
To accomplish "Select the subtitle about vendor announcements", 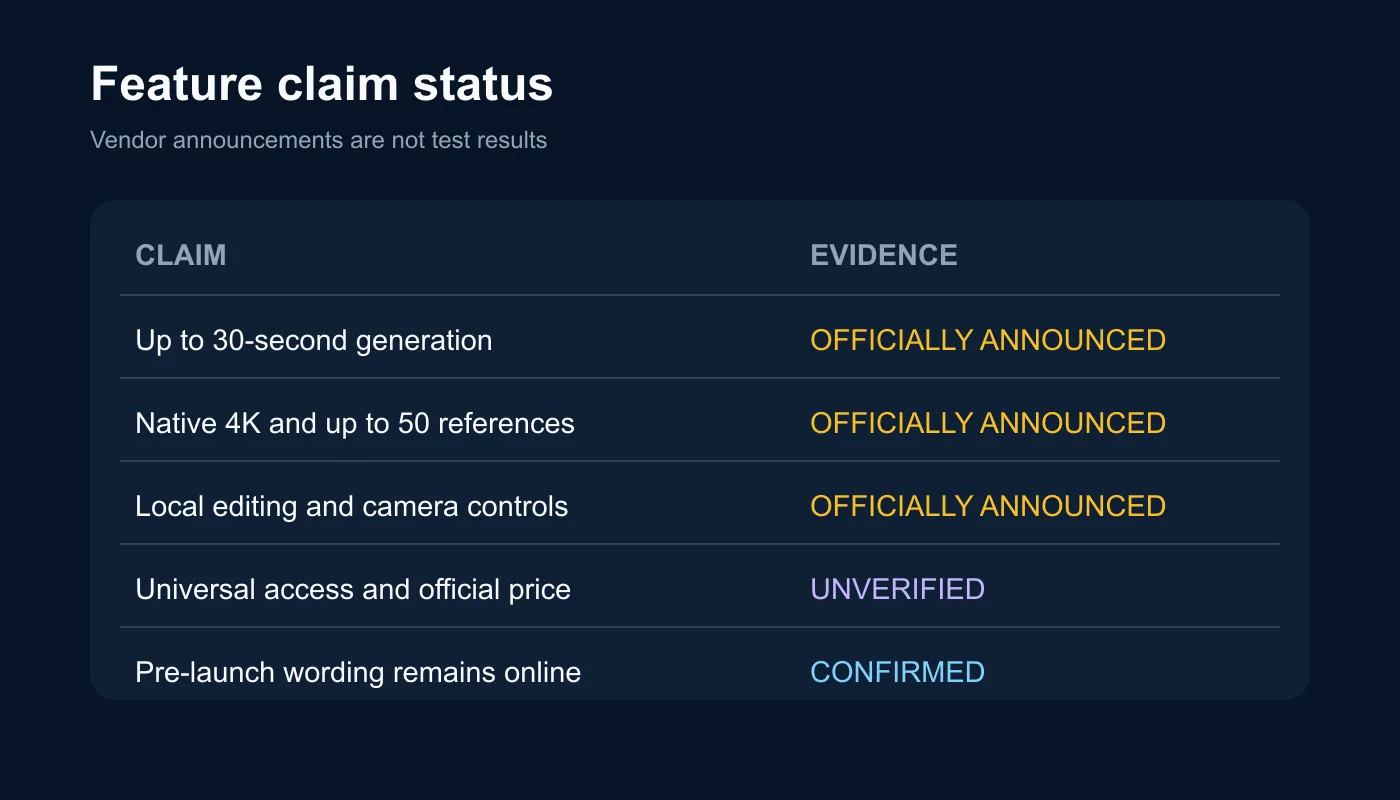I will 318,140.
